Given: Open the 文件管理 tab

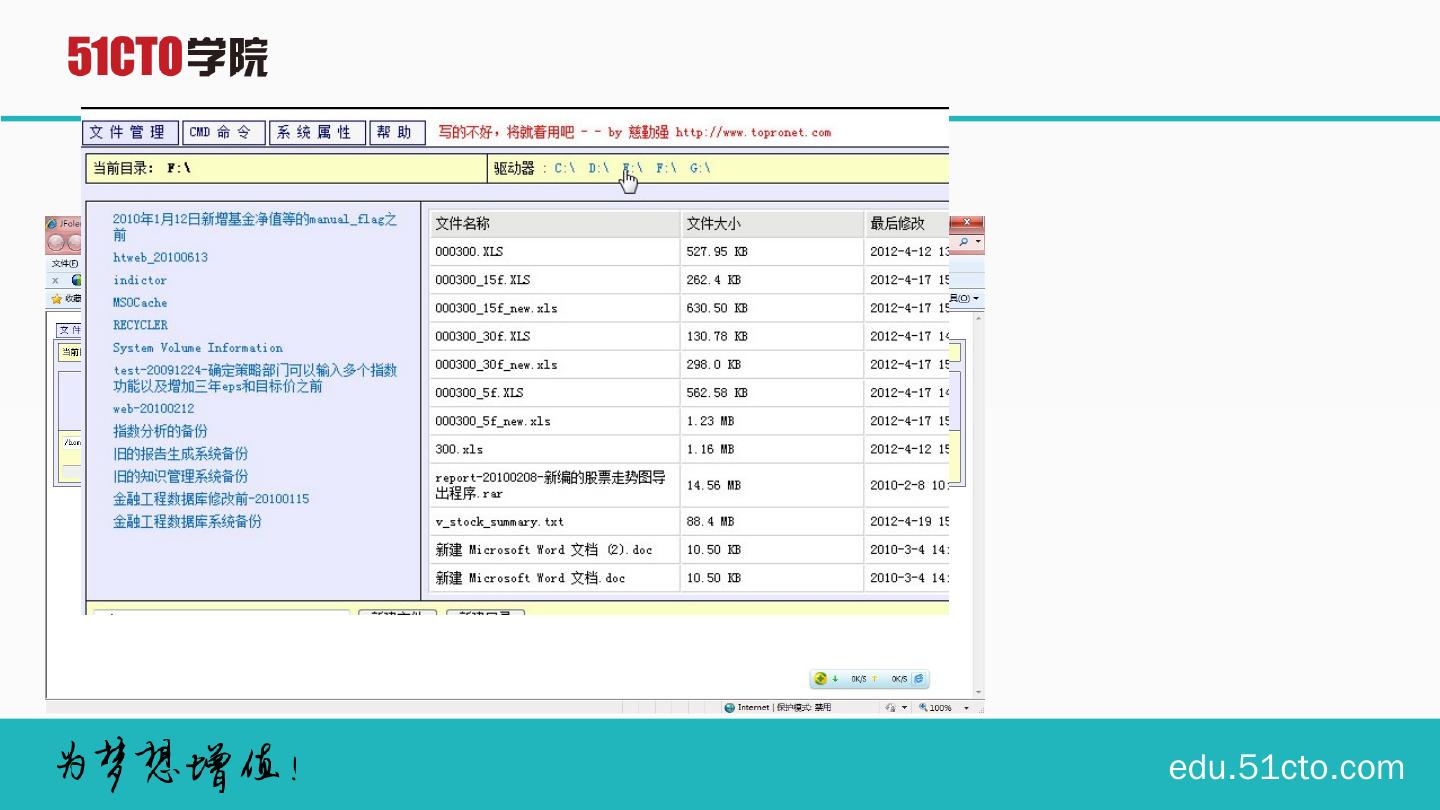Looking at the screenshot, I should coord(130,133).
